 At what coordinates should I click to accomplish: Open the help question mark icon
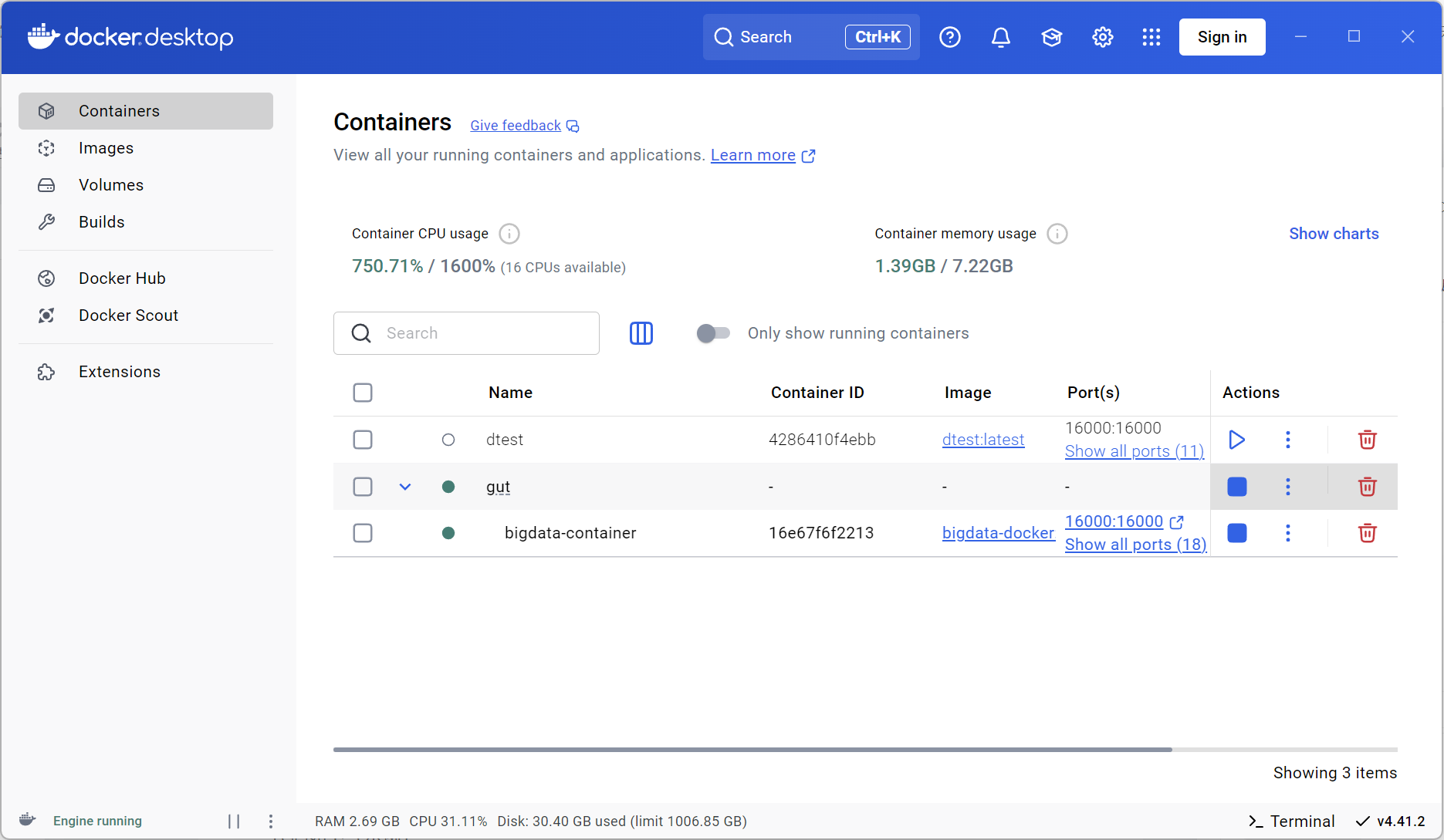[x=950, y=37]
